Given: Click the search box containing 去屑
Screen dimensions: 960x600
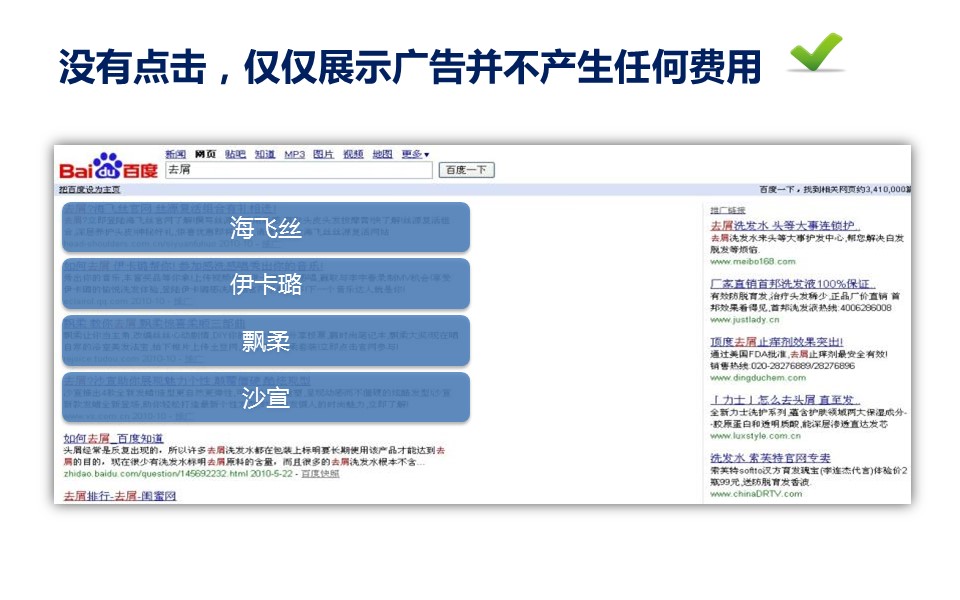Looking at the screenshot, I should [297, 170].
